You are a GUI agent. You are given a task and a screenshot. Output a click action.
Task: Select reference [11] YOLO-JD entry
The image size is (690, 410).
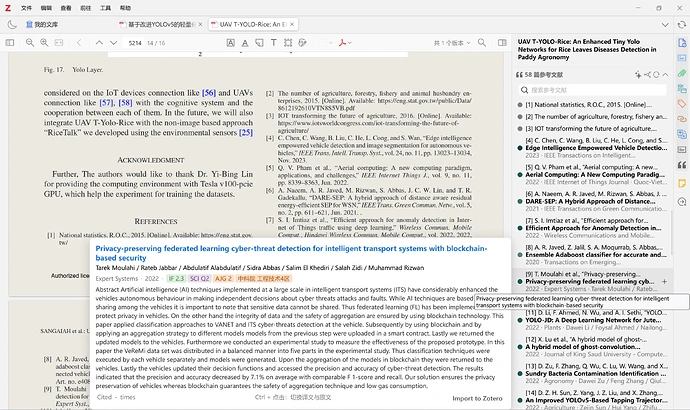592,320
